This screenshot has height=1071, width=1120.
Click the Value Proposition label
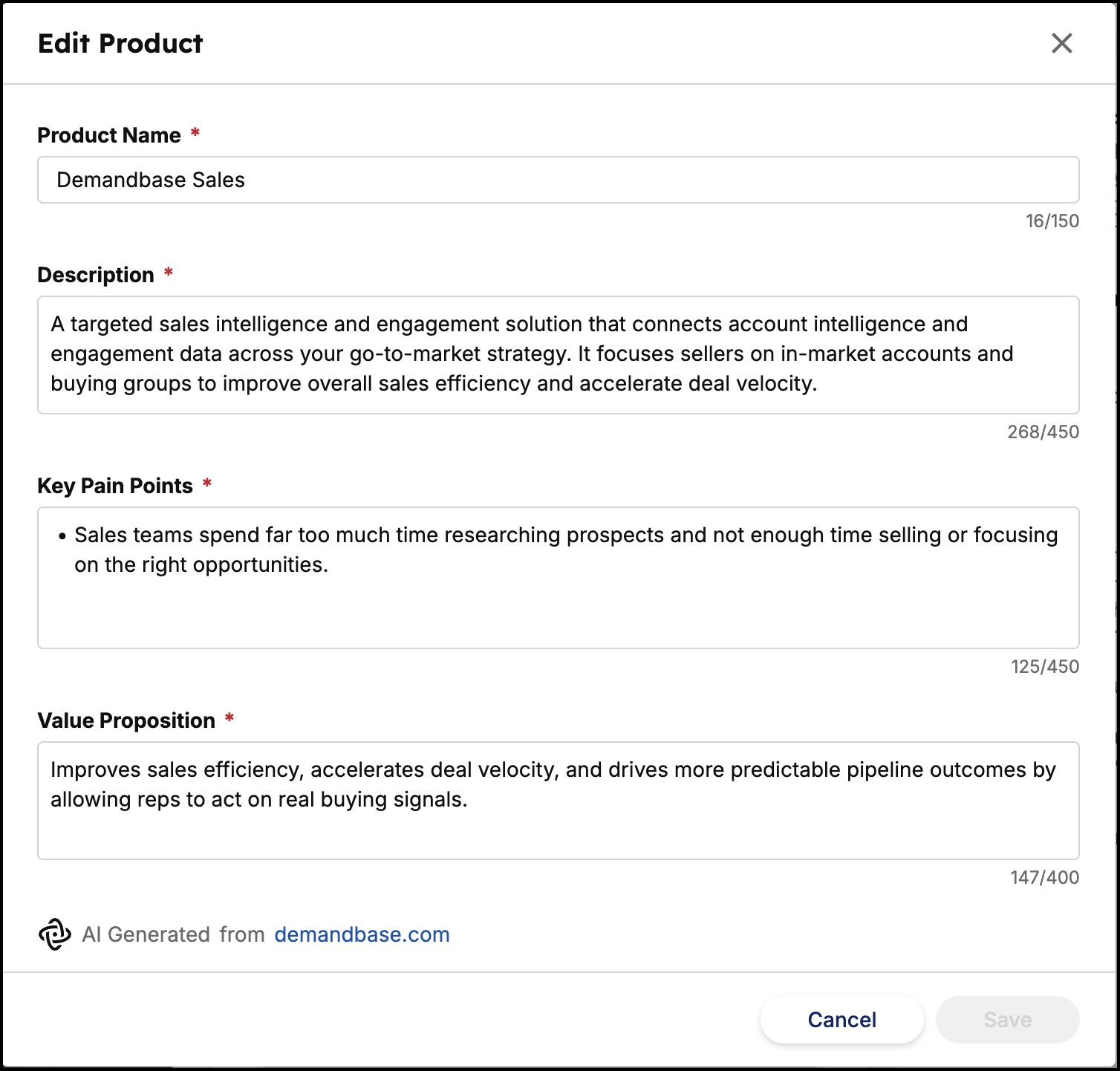click(x=126, y=720)
